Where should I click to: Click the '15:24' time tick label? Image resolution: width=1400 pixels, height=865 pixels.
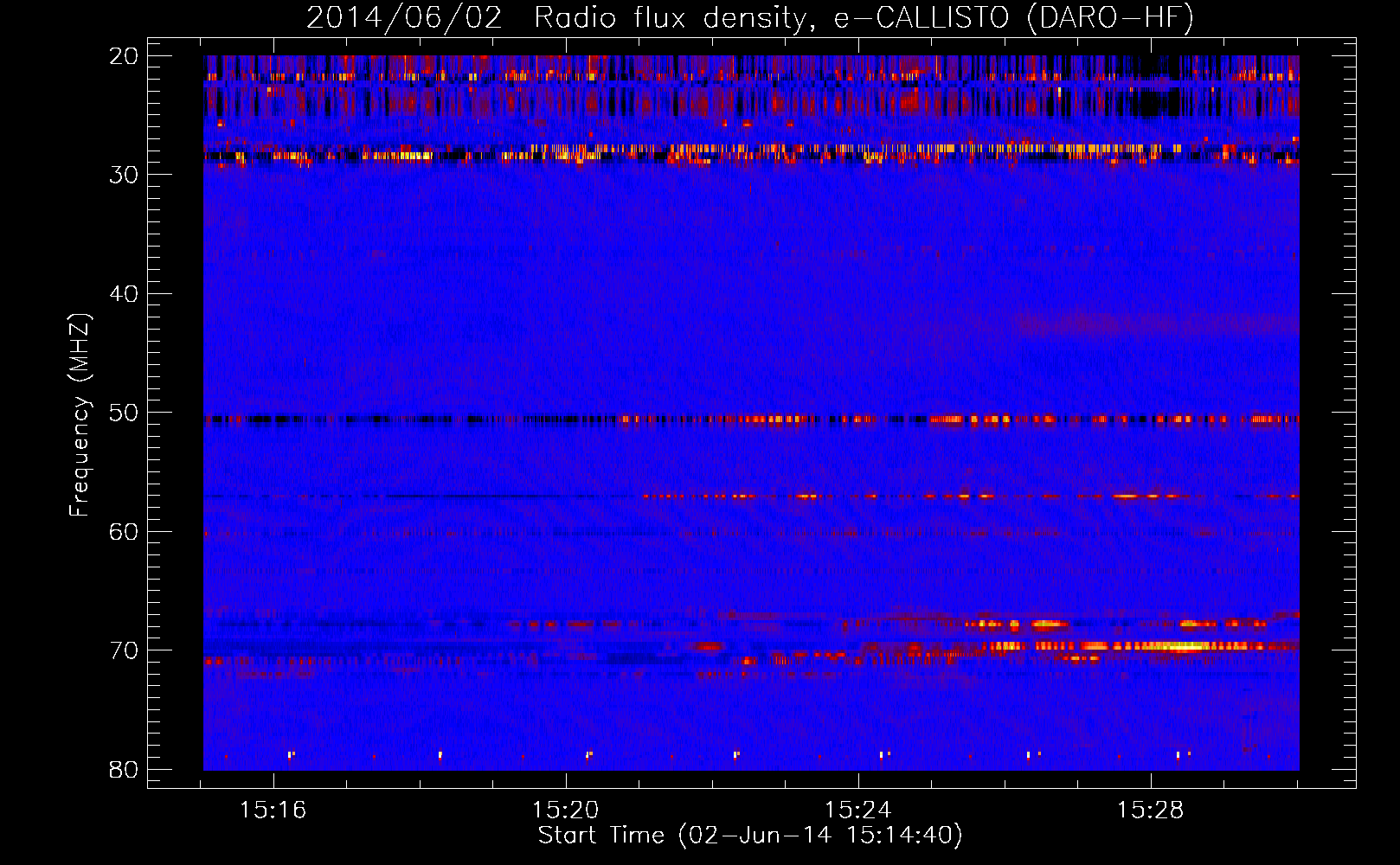[x=857, y=811]
